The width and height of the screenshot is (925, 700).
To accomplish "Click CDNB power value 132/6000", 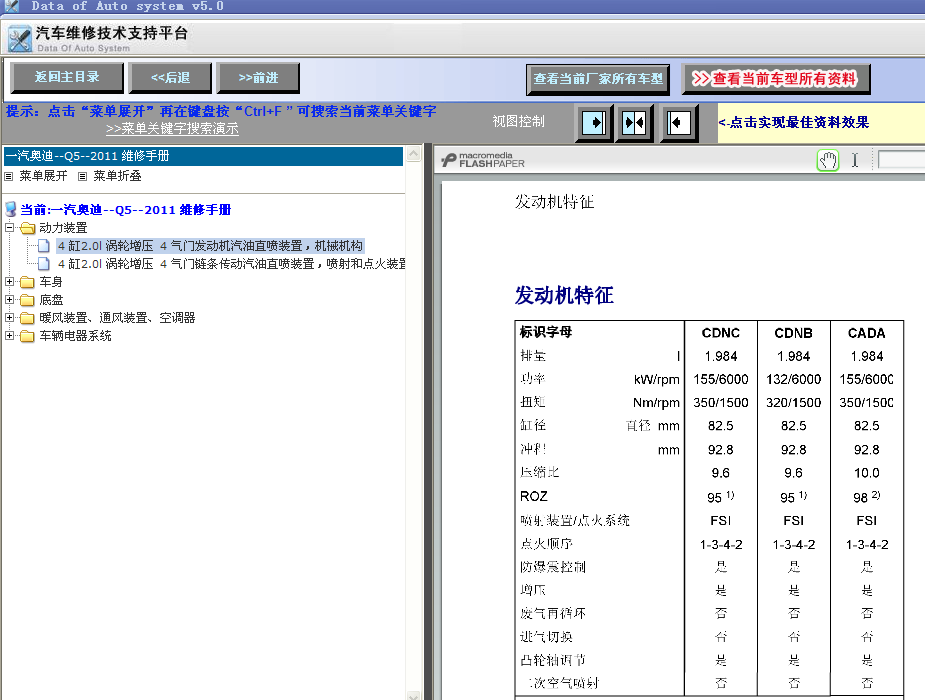I will pos(793,379).
